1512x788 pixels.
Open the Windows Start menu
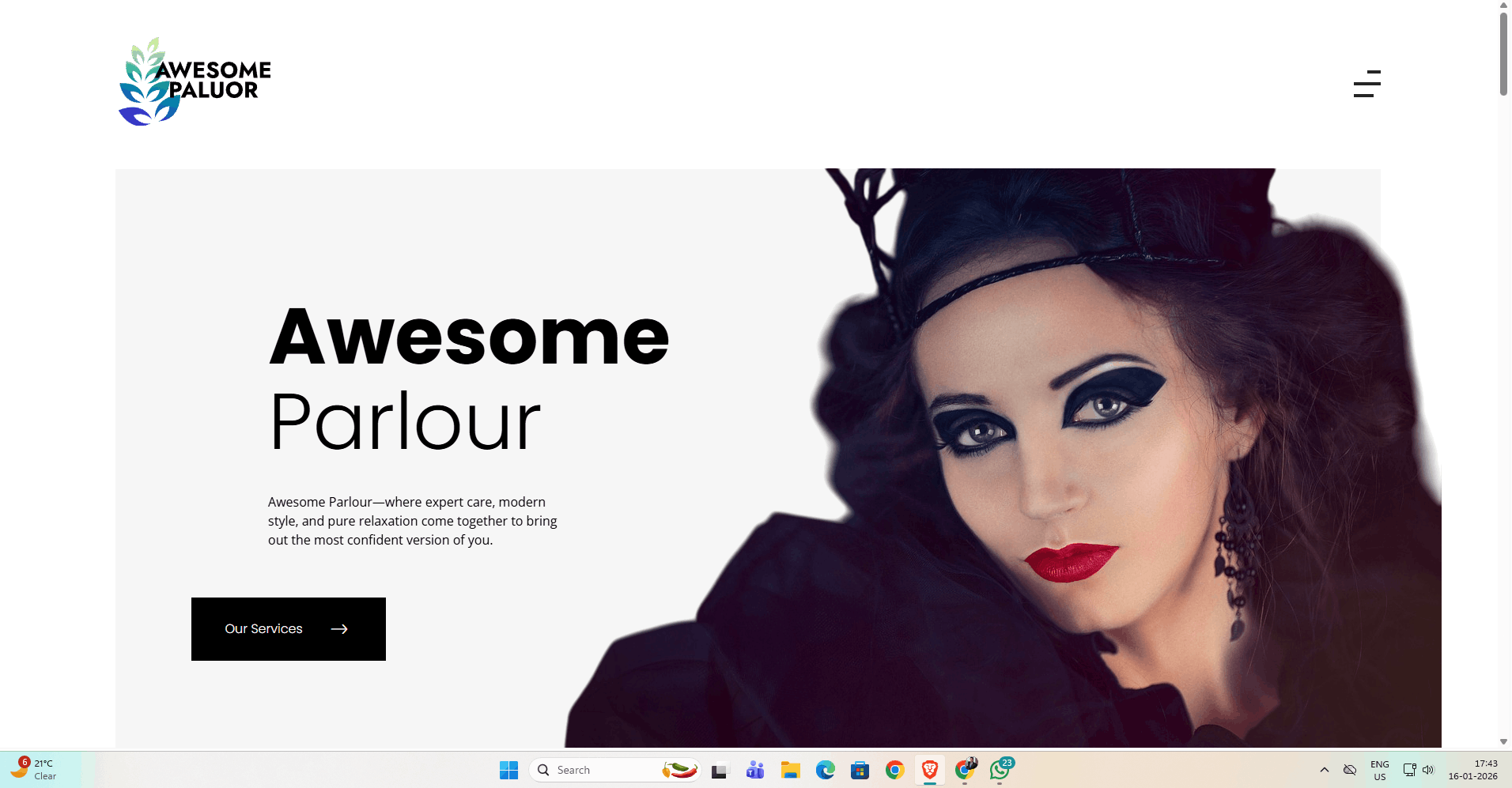point(508,770)
